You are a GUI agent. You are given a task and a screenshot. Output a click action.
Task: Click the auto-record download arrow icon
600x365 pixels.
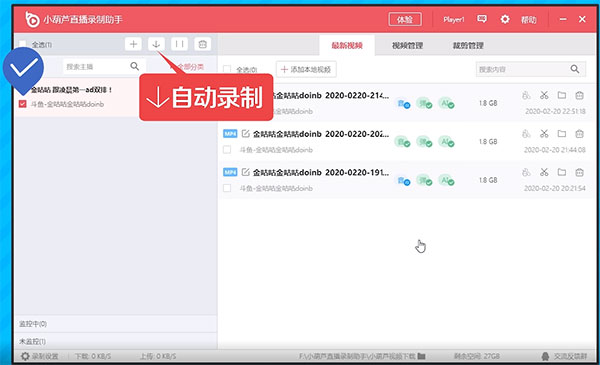(156, 44)
